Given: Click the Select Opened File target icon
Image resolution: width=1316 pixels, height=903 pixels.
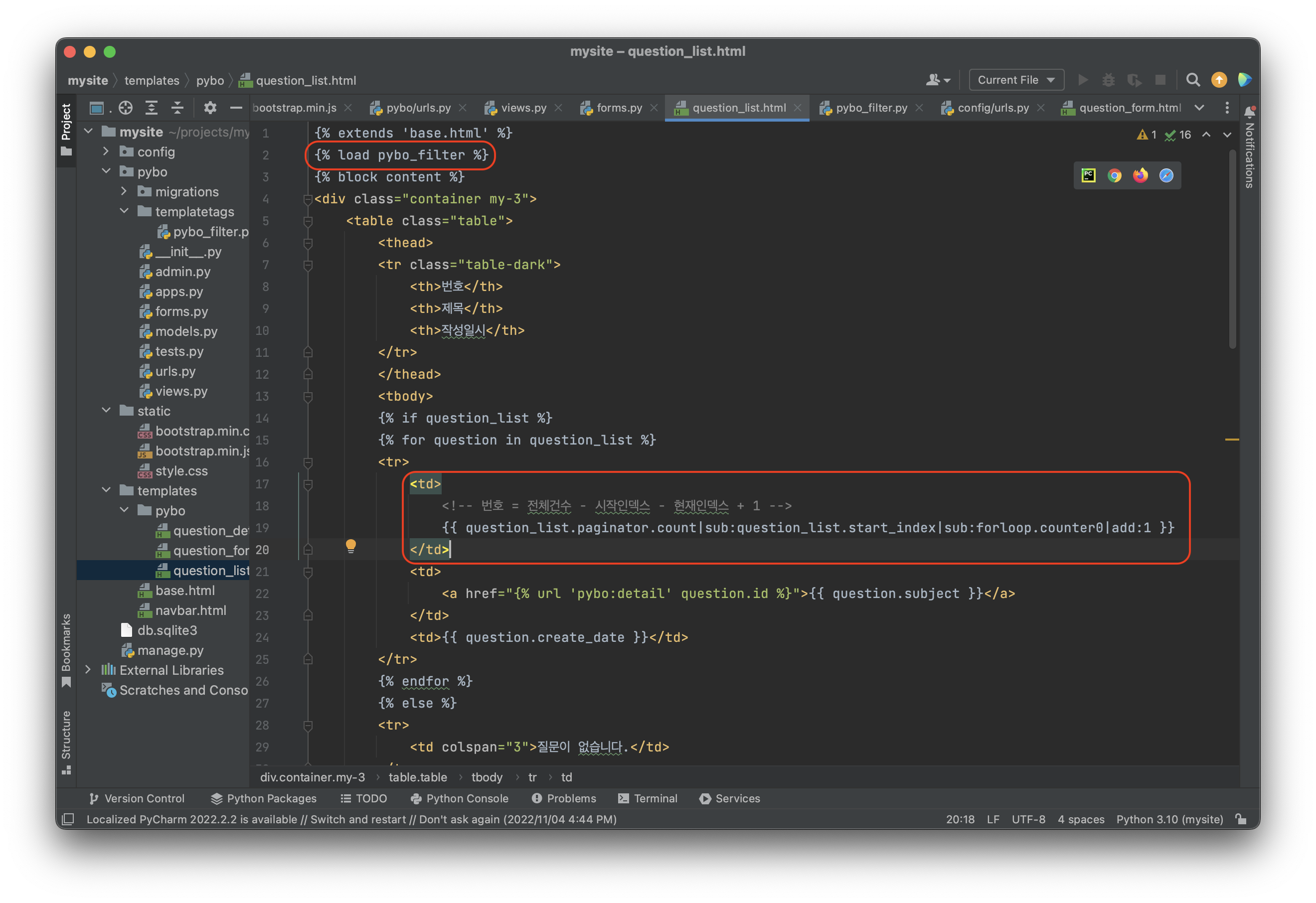Looking at the screenshot, I should [125, 108].
